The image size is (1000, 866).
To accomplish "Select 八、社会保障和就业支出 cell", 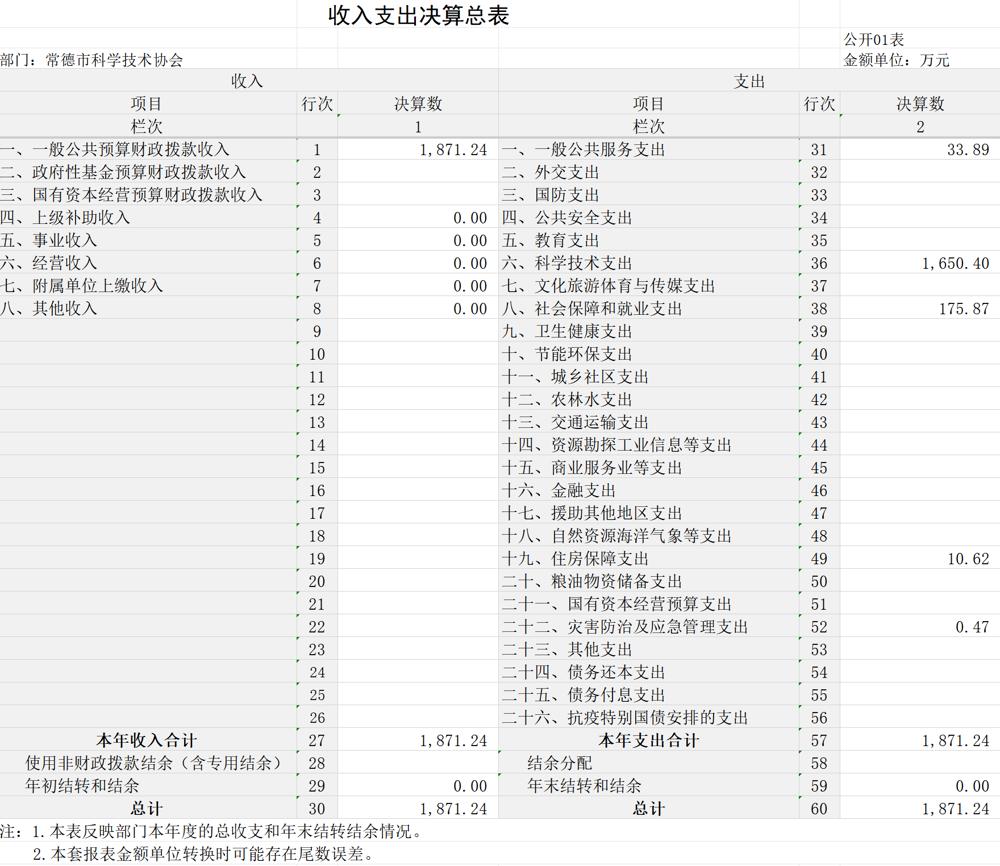I will pyautogui.click(x=649, y=309).
